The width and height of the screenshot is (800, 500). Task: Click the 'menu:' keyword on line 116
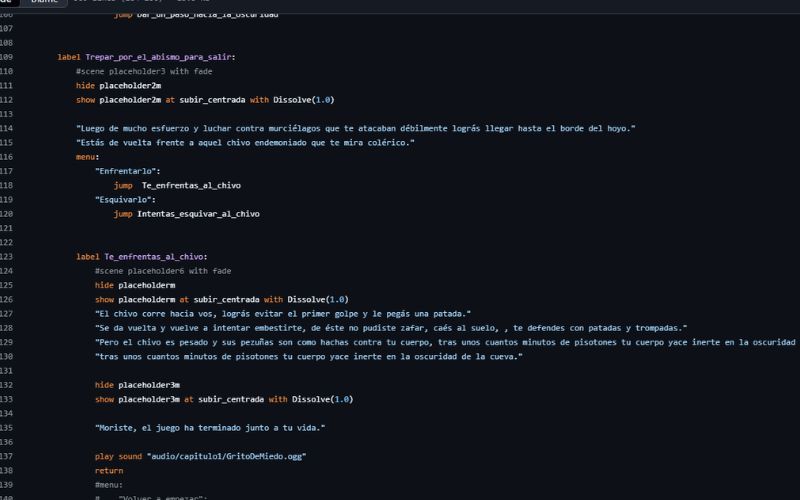click(87, 156)
